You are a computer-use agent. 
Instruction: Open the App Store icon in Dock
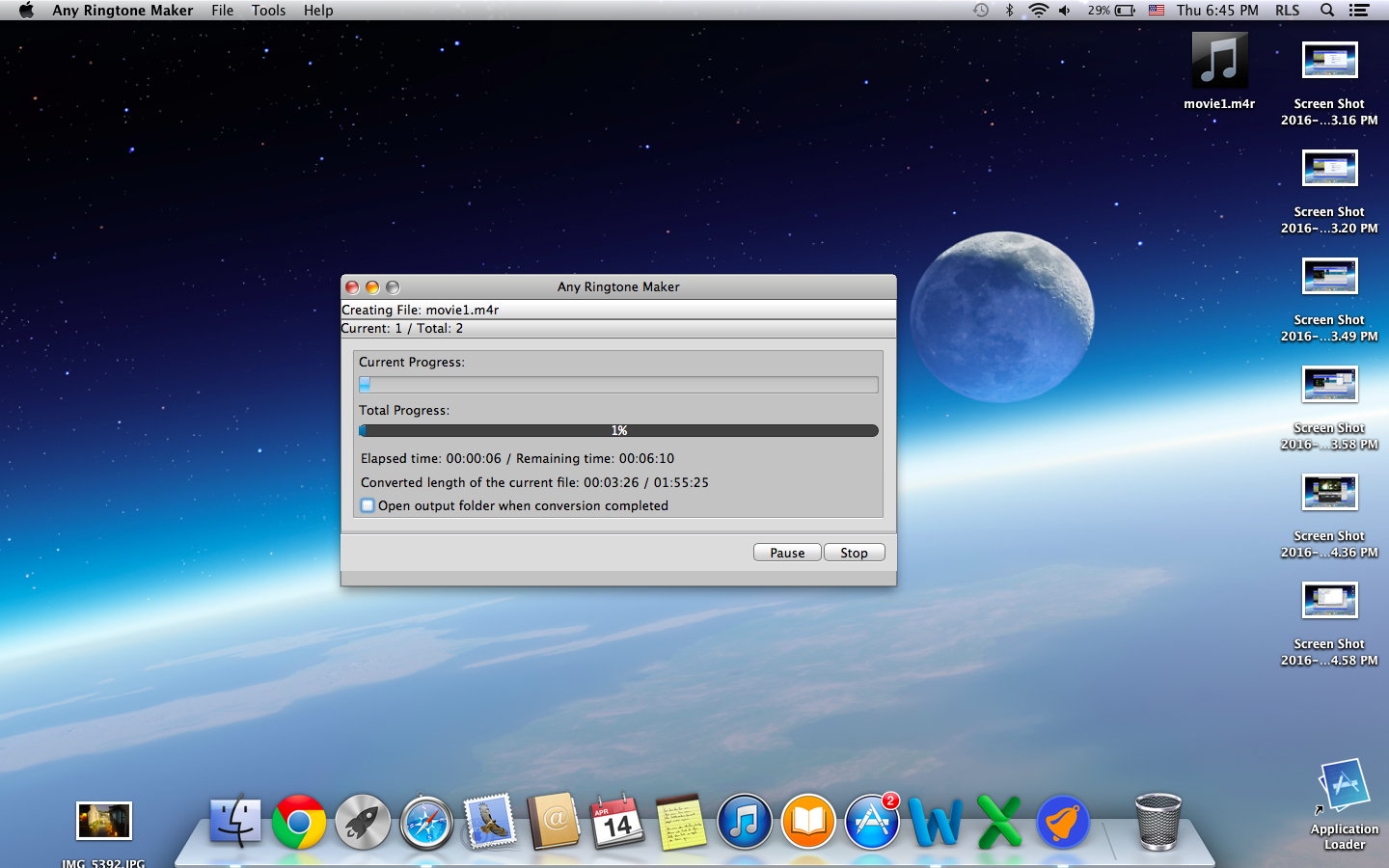tap(872, 822)
